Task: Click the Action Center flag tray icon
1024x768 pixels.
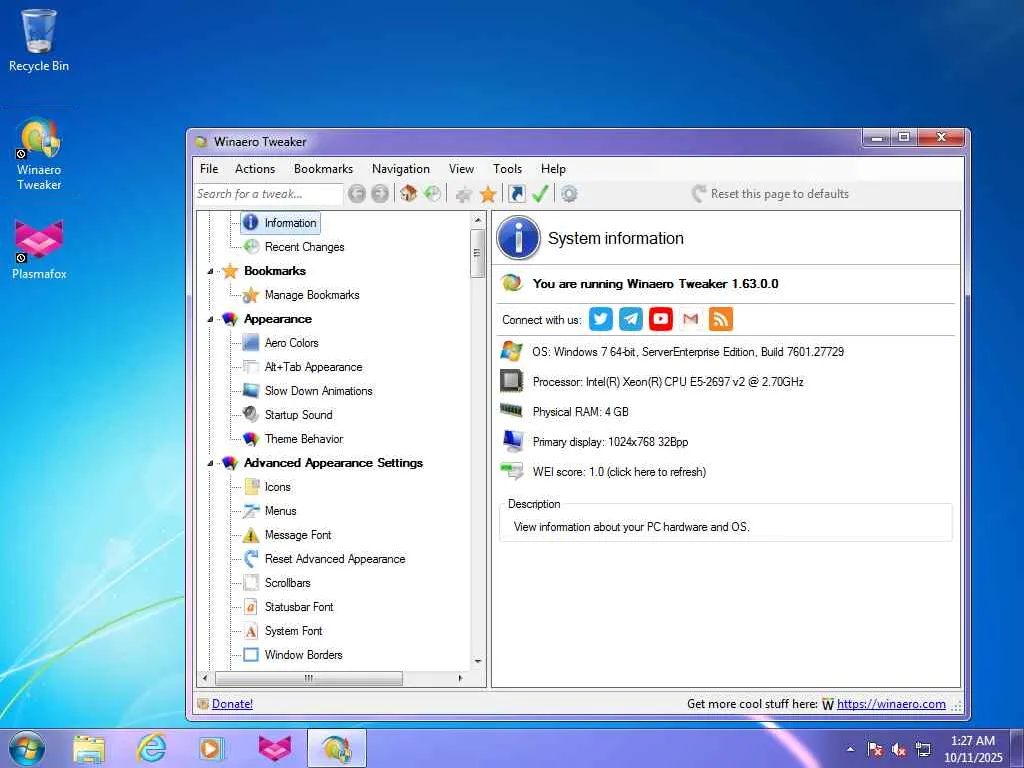Action: pos(874,749)
